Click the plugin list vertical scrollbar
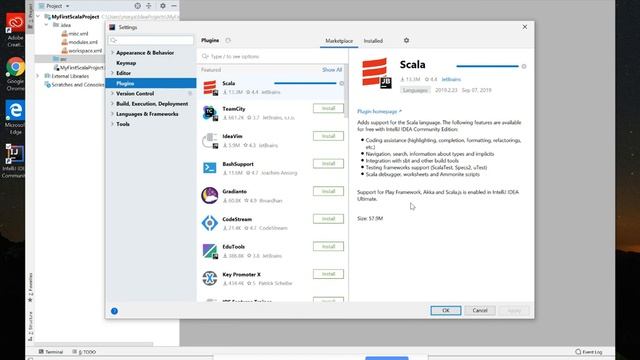The height and width of the screenshot is (360, 640). [x=346, y=91]
